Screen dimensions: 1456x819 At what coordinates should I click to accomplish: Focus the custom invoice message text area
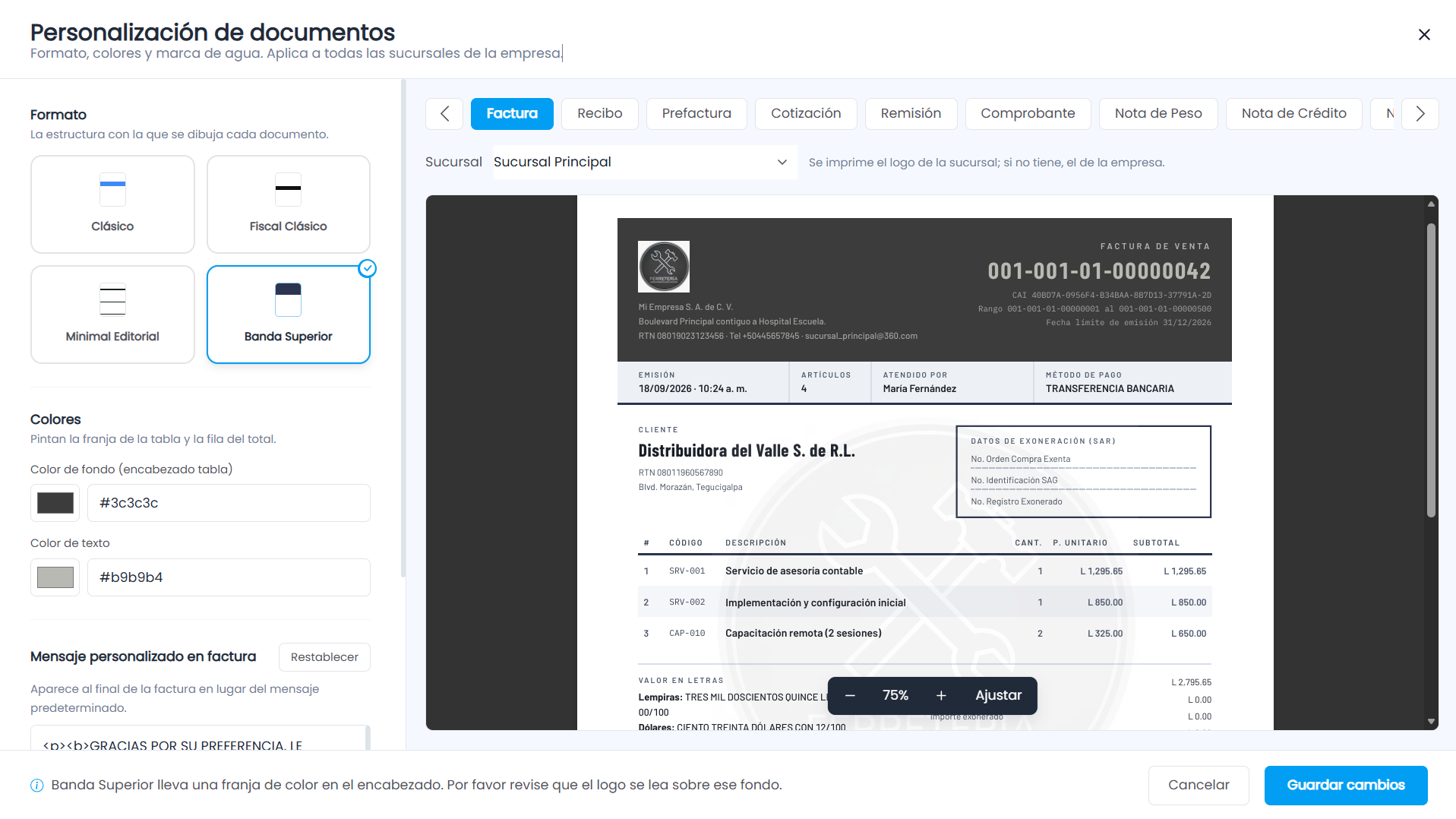pos(201,738)
